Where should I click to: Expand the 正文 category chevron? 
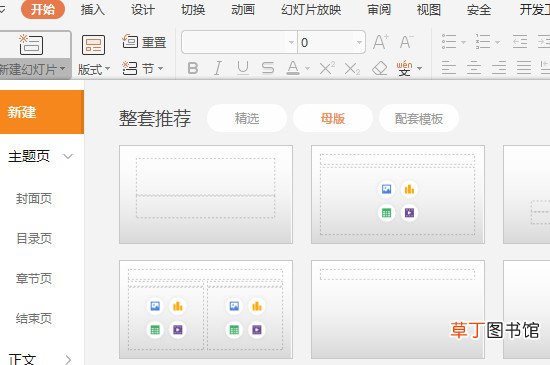(68, 359)
